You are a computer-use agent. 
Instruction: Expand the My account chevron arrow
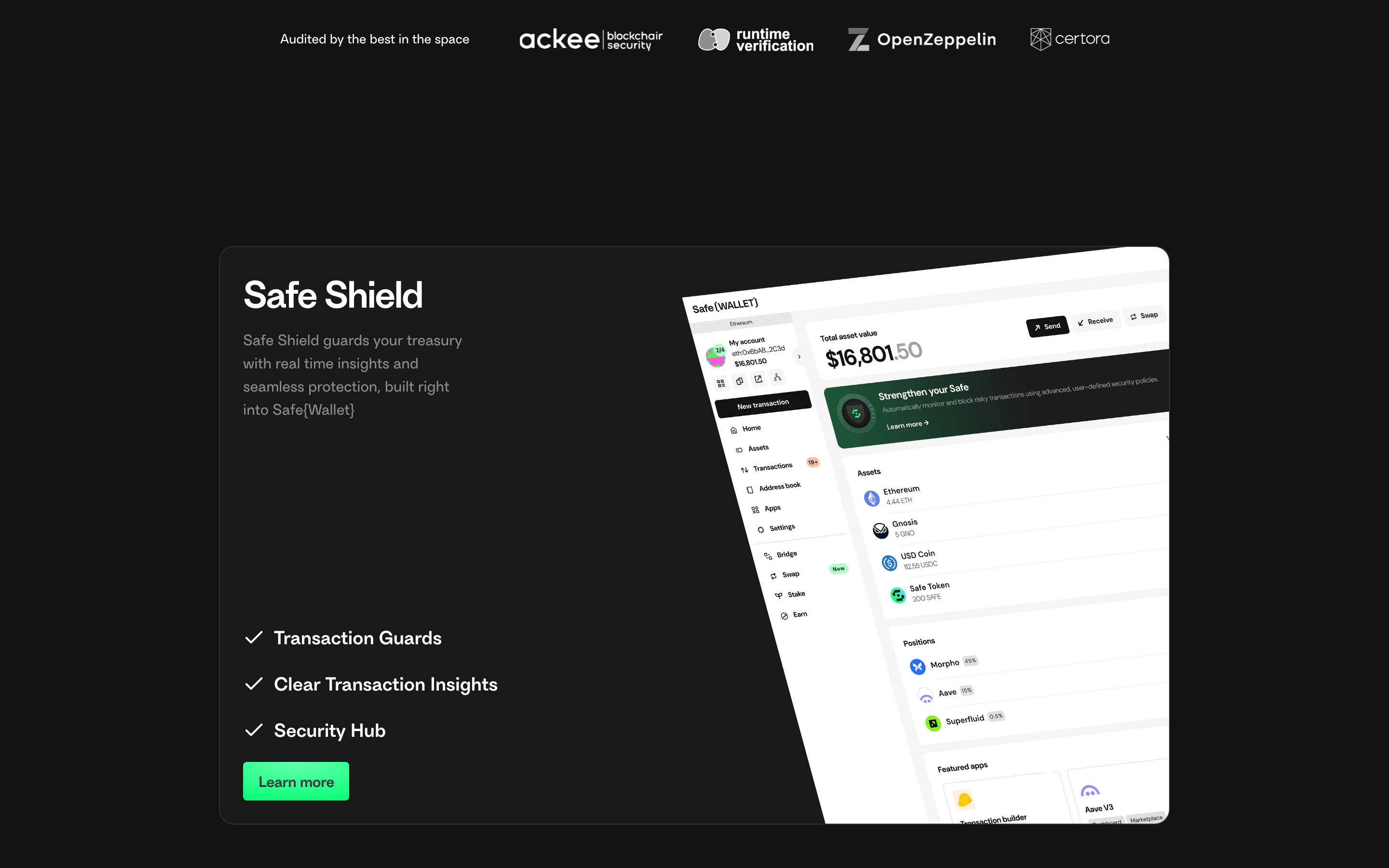point(799,356)
